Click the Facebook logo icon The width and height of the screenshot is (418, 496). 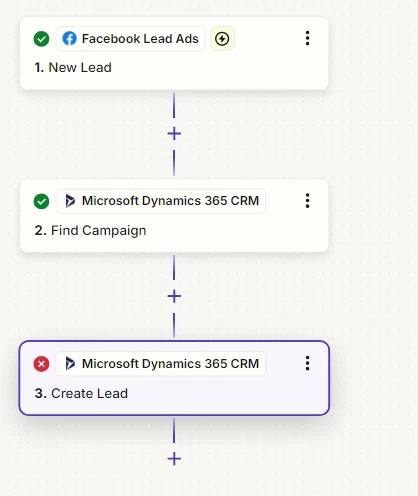click(69, 39)
